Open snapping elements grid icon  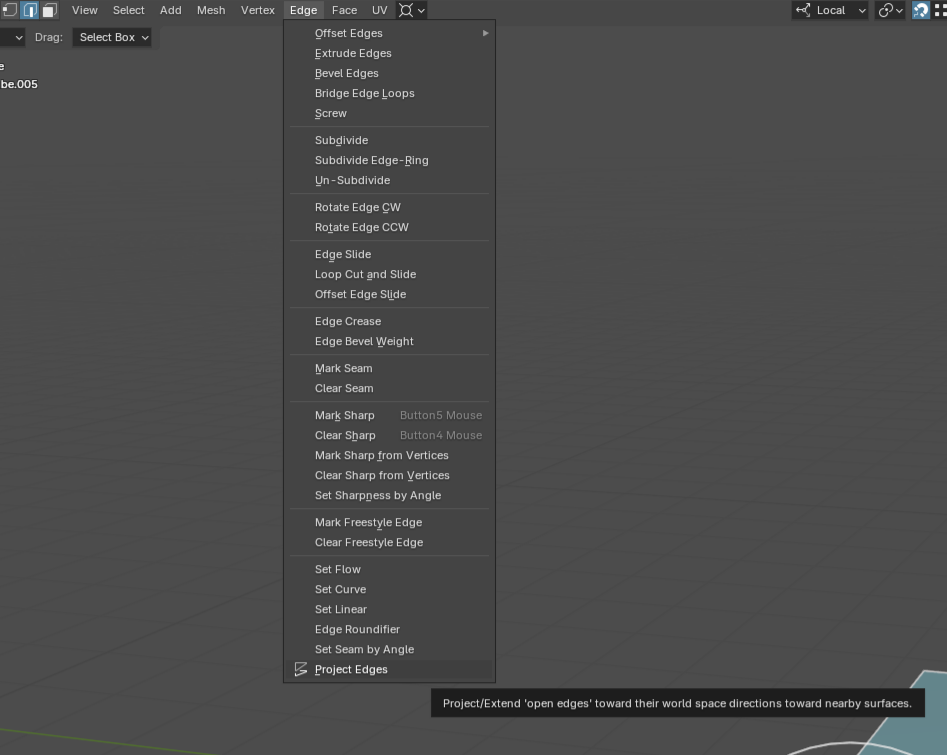coord(940,10)
